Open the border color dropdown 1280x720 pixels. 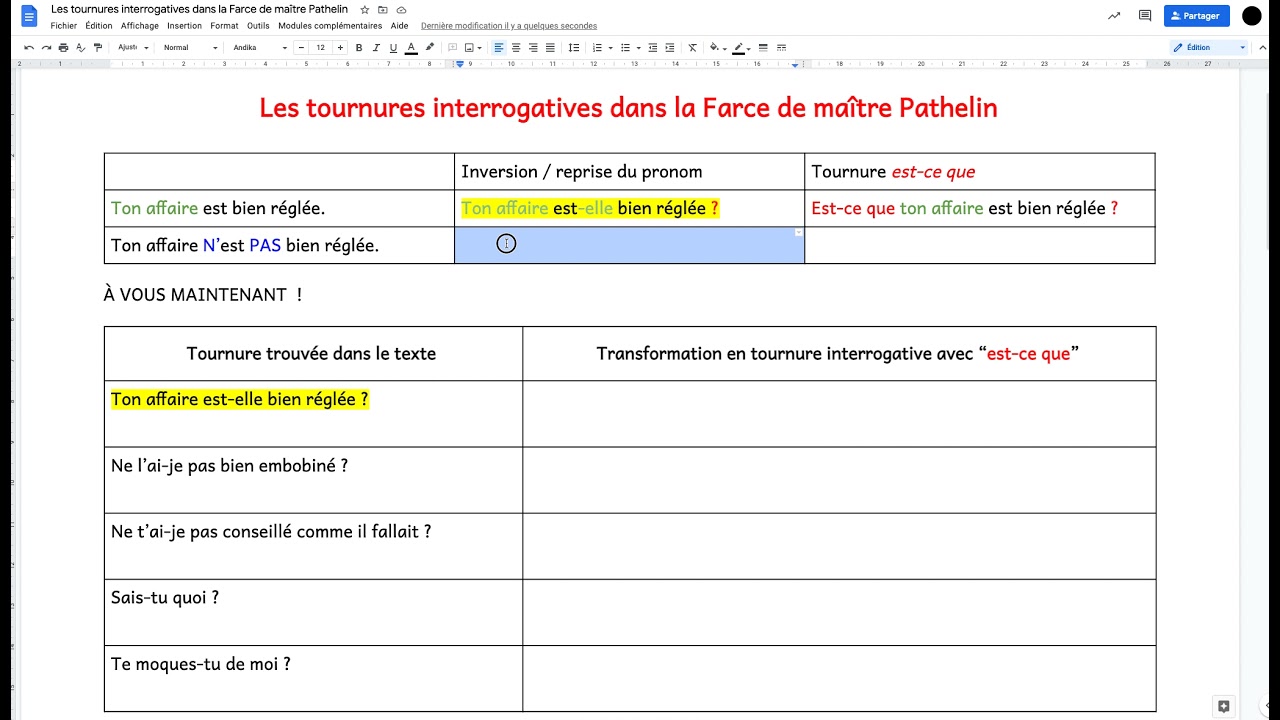(741, 47)
